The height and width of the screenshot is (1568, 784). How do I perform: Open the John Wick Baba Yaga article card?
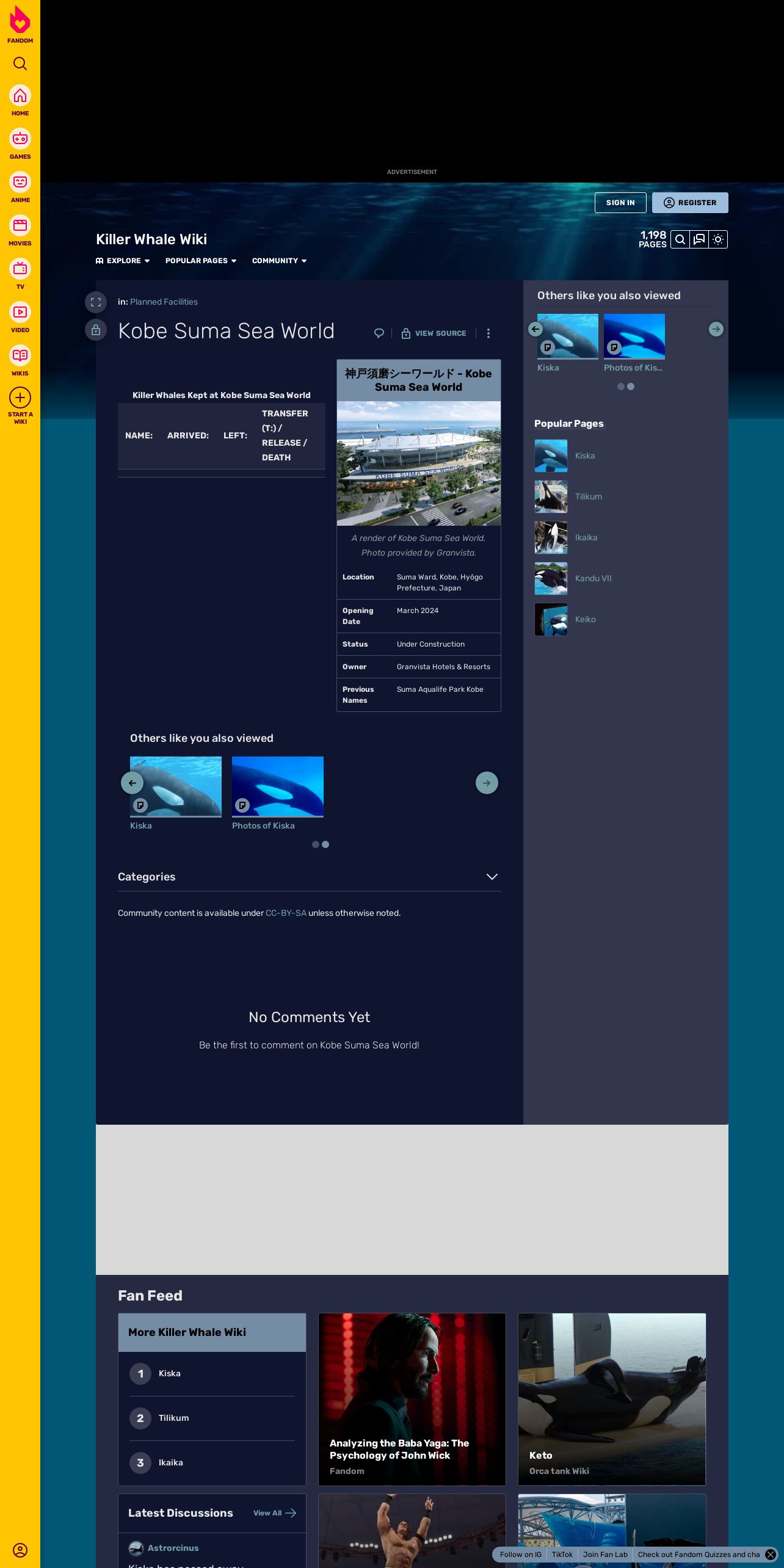pos(412,1399)
